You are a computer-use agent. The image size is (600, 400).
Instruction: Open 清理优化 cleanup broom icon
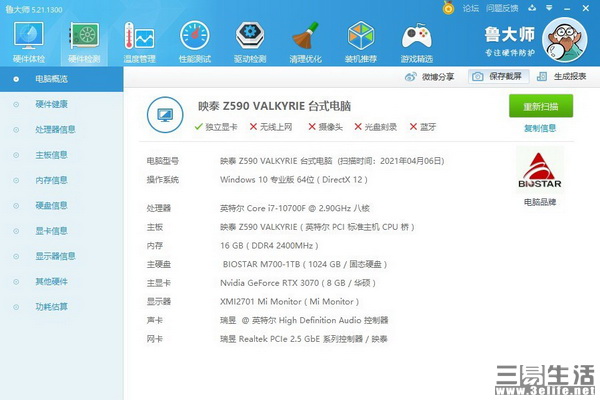pyautogui.click(x=305, y=42)
